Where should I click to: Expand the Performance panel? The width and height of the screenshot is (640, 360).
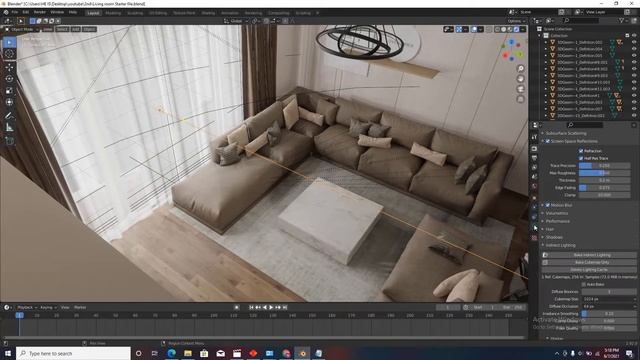[x=558, y=221]
